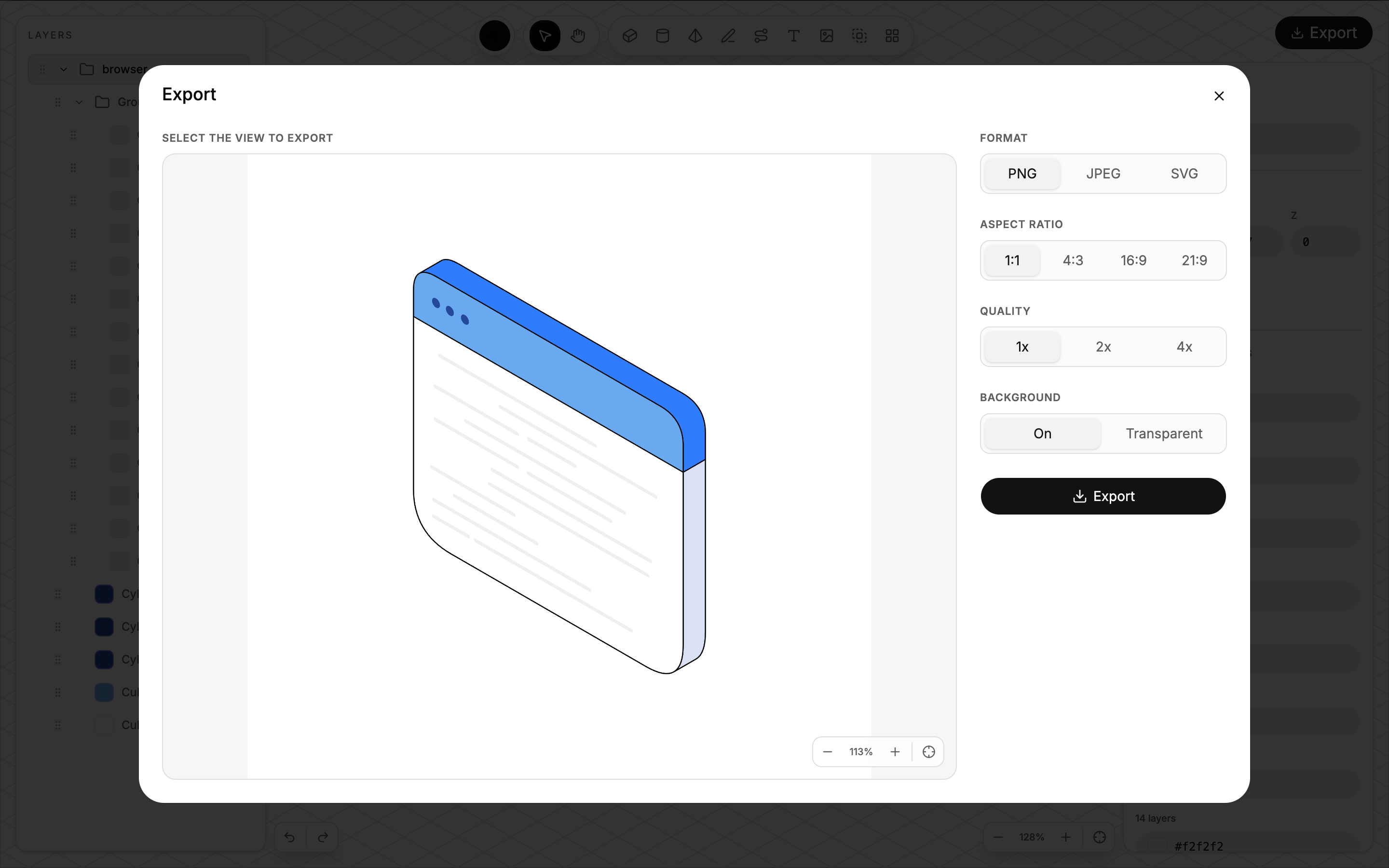The height and width of the screenshot is (868, 1389).
Task: Select the cube shape tool
Action: click(630, 36)
